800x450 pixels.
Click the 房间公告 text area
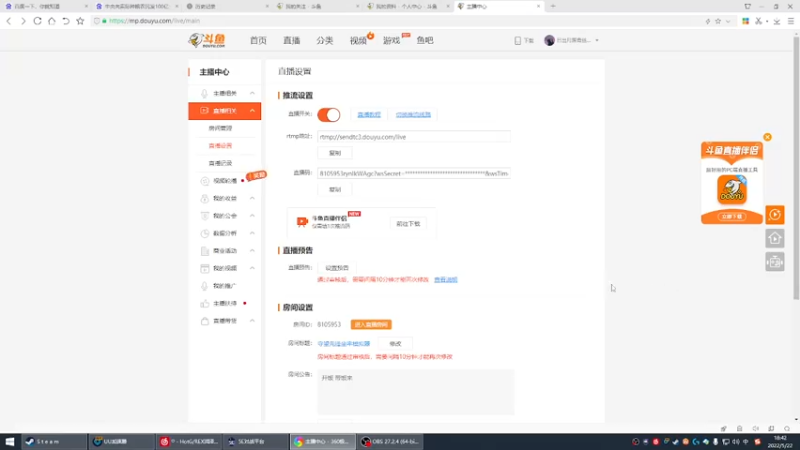point(416,392)
